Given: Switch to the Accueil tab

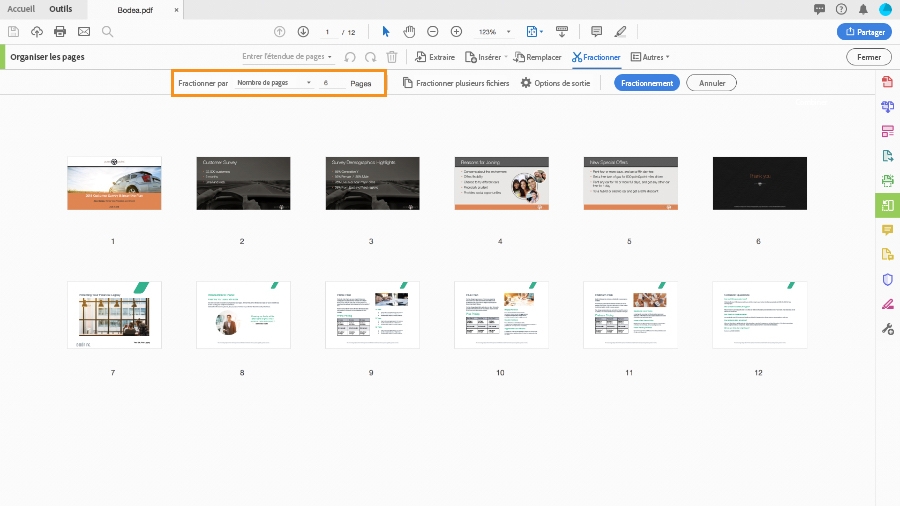Looking at the screenshot, I should (x=21, y=9).
